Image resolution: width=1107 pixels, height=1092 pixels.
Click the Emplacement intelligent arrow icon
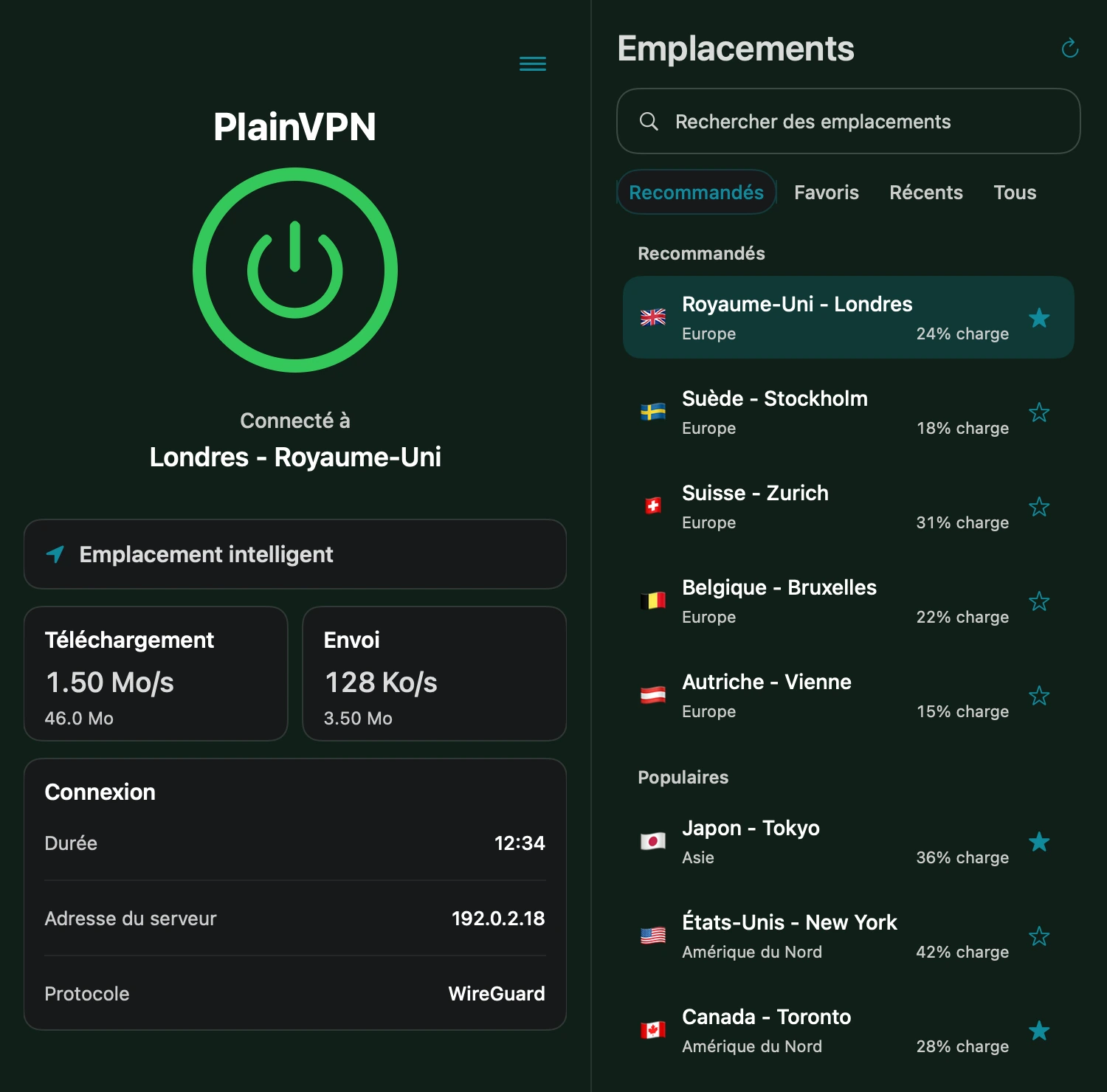pyautogui.click(x=55, y=554)
